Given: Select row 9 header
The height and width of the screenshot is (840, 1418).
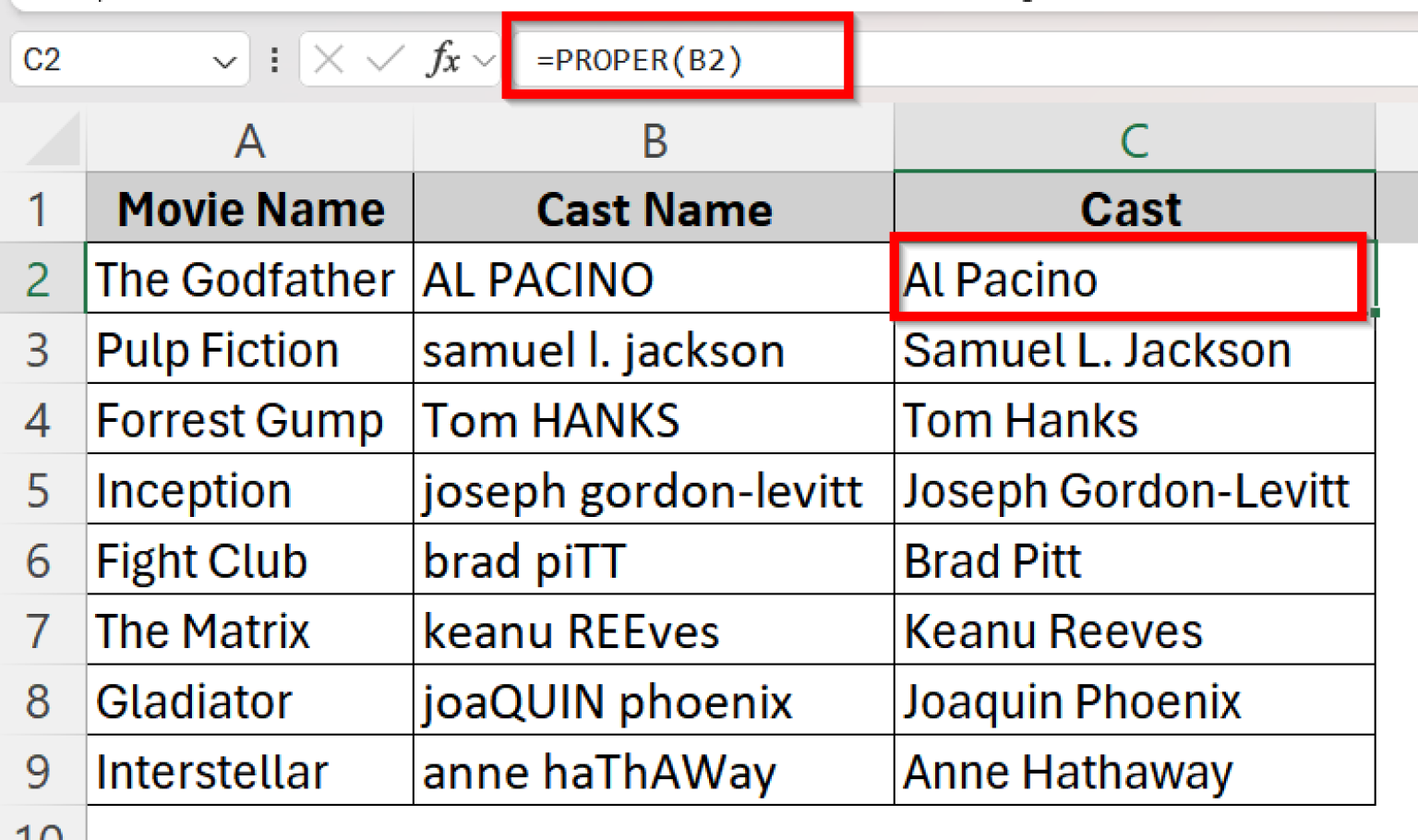Looking at the screenshot, I should (x=42, y=772).
